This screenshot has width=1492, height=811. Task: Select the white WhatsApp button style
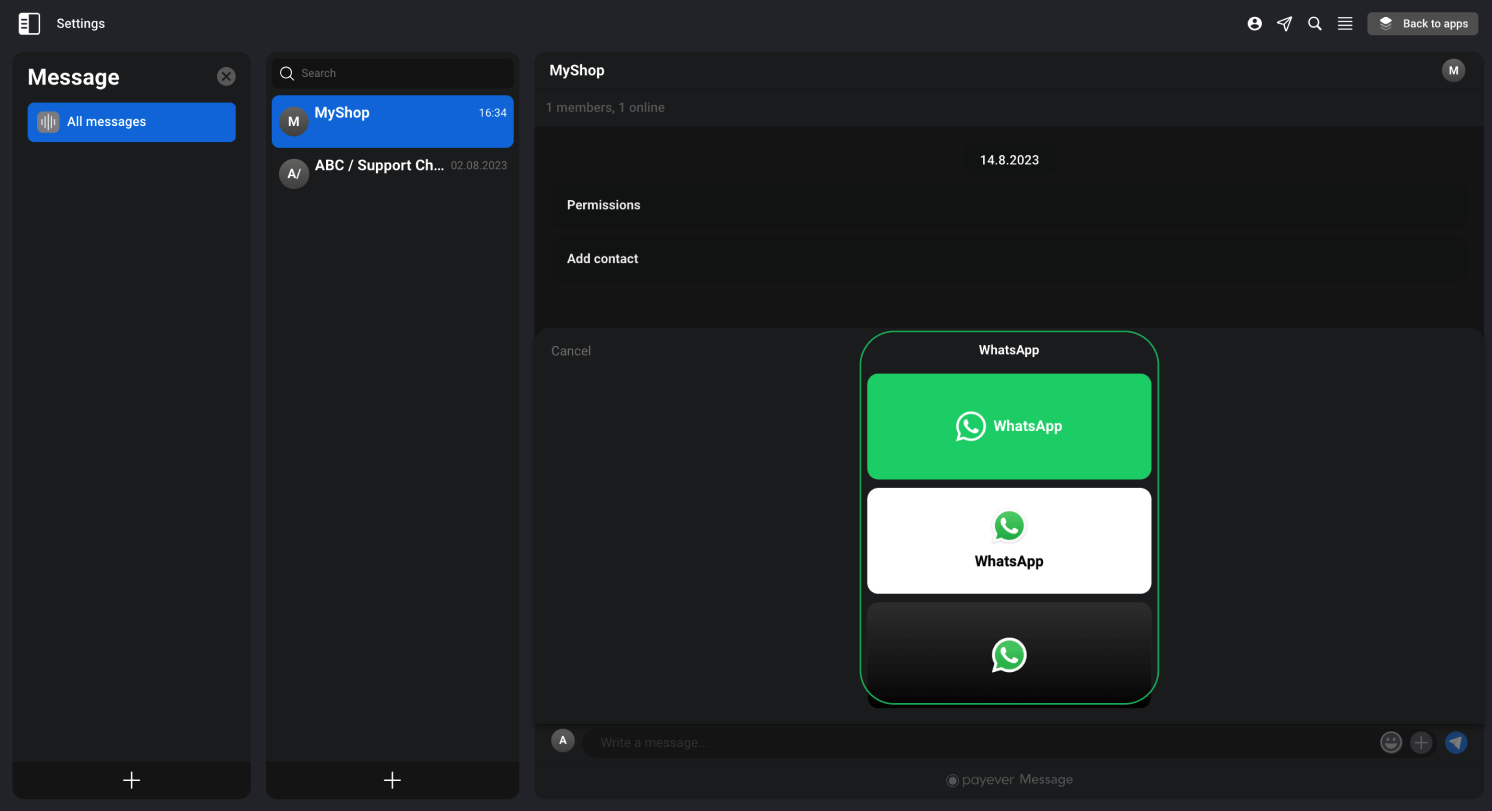1009,541
